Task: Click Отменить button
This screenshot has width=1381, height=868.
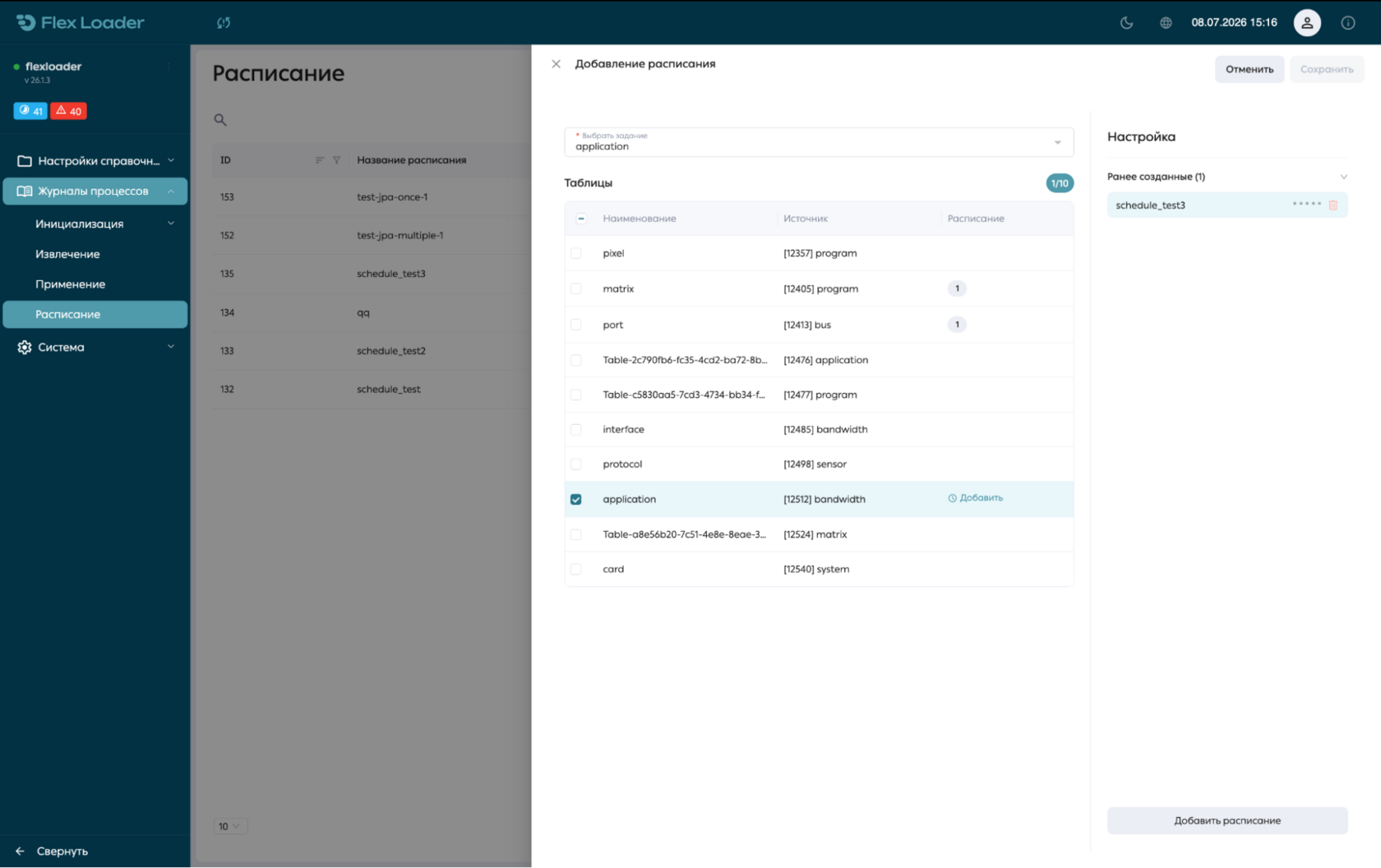Action: tap(1249, 70)
